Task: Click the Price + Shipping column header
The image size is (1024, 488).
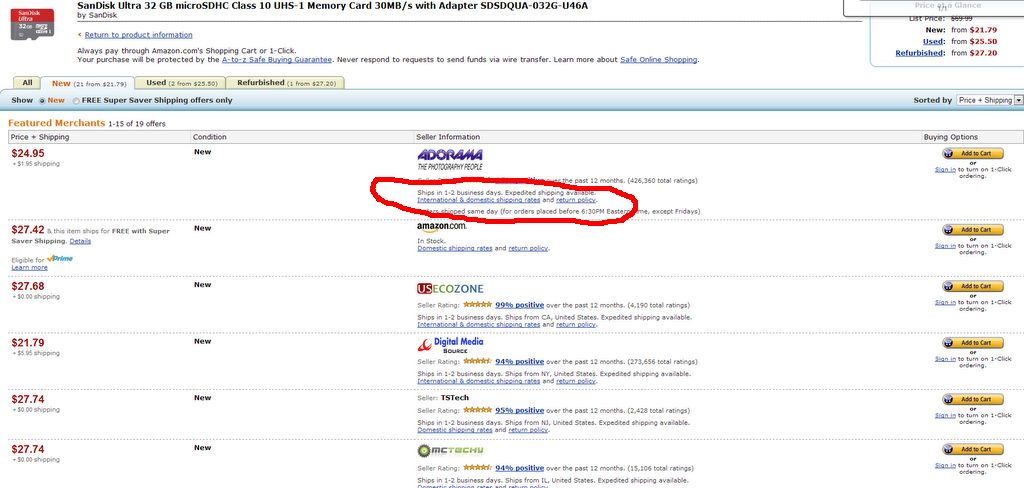Action: point(40,137)
